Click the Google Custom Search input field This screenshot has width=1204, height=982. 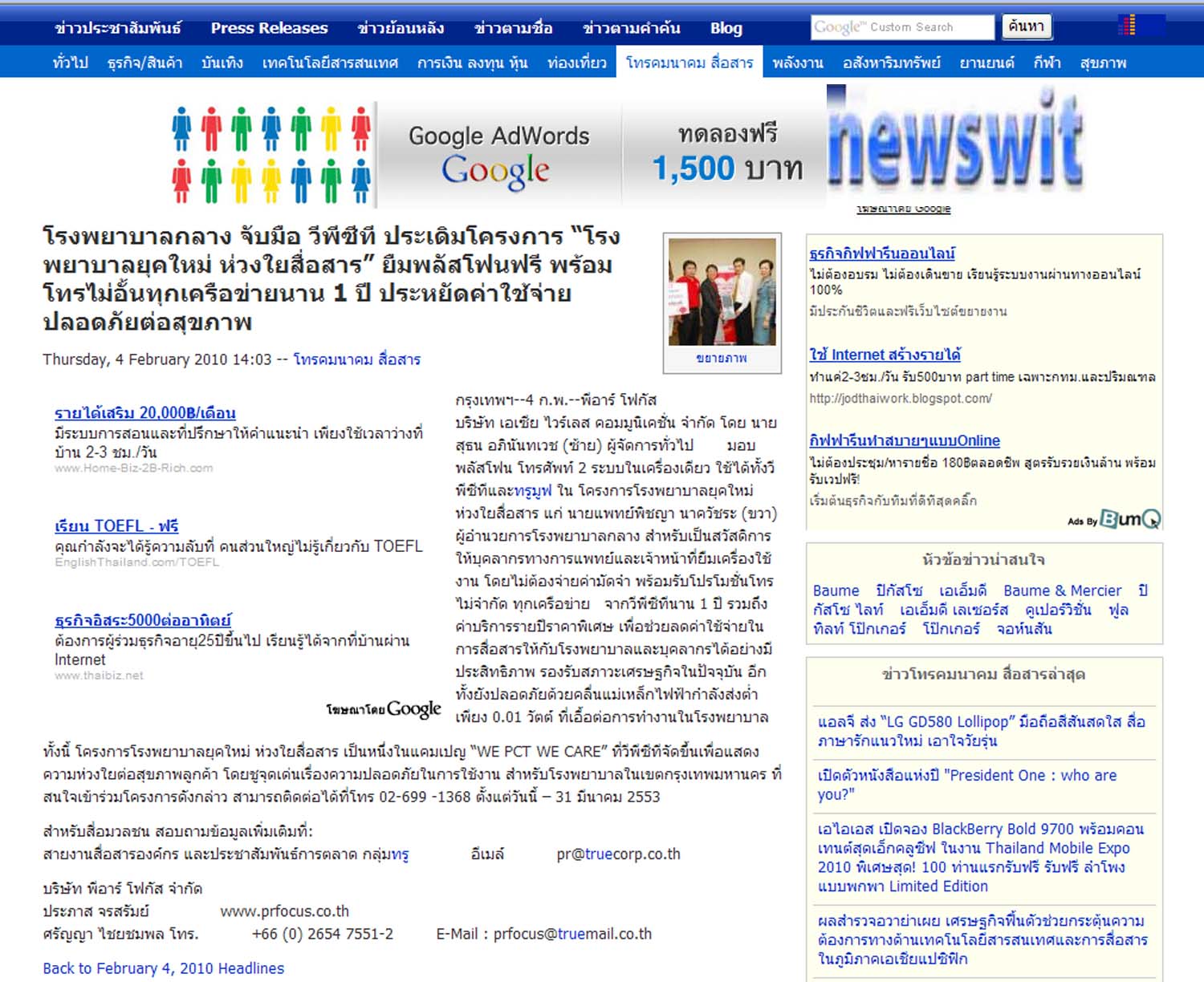point(902,27)
